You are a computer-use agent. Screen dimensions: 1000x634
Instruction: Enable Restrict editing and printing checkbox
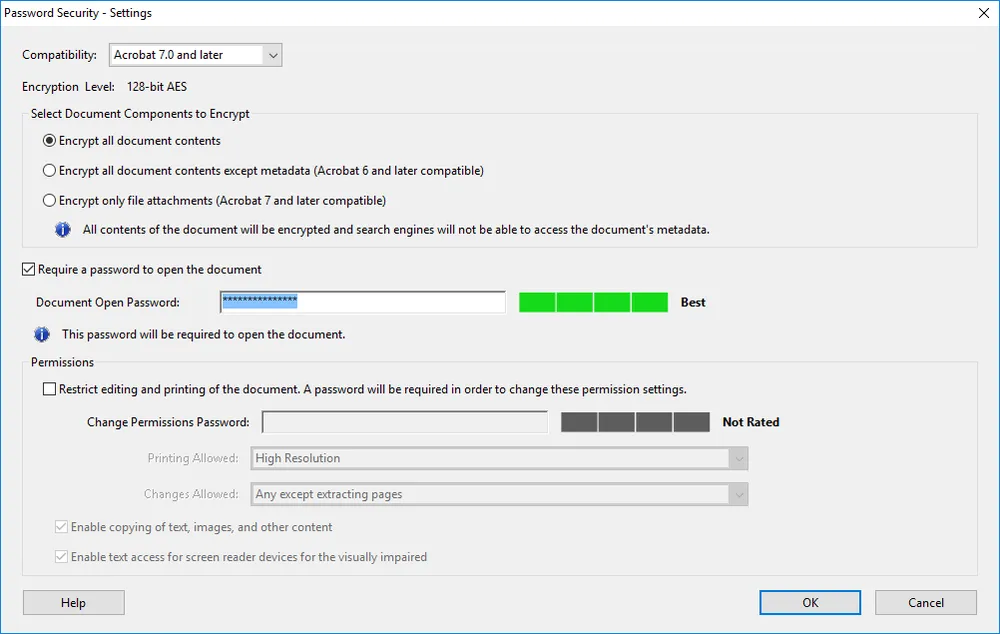click(50, 390)
